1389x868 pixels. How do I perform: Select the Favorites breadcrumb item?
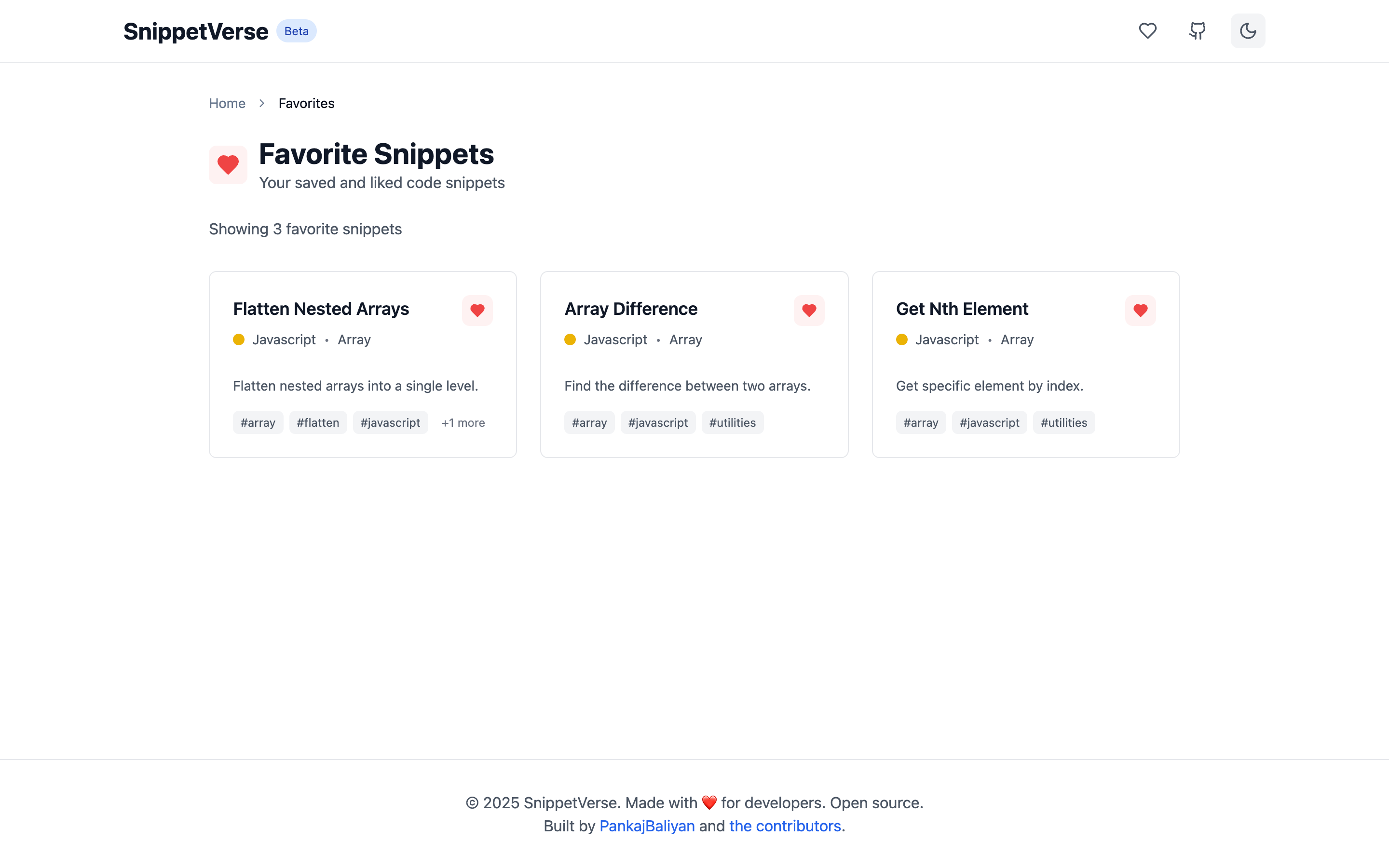pos(307,103)
